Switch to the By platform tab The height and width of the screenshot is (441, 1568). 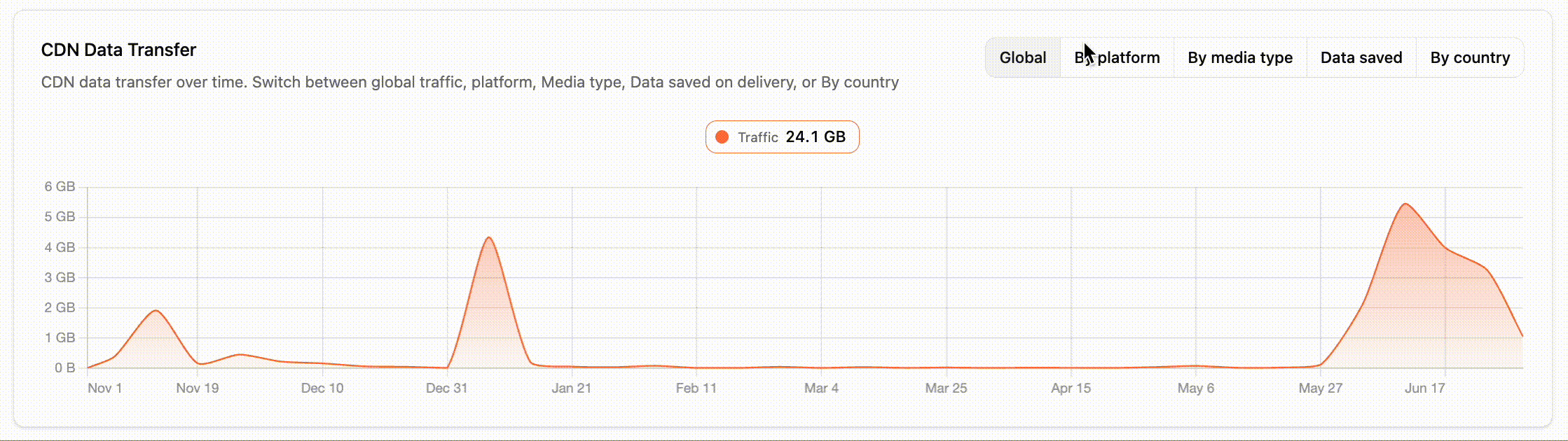pyautogui.click(x=1117, y=57)
